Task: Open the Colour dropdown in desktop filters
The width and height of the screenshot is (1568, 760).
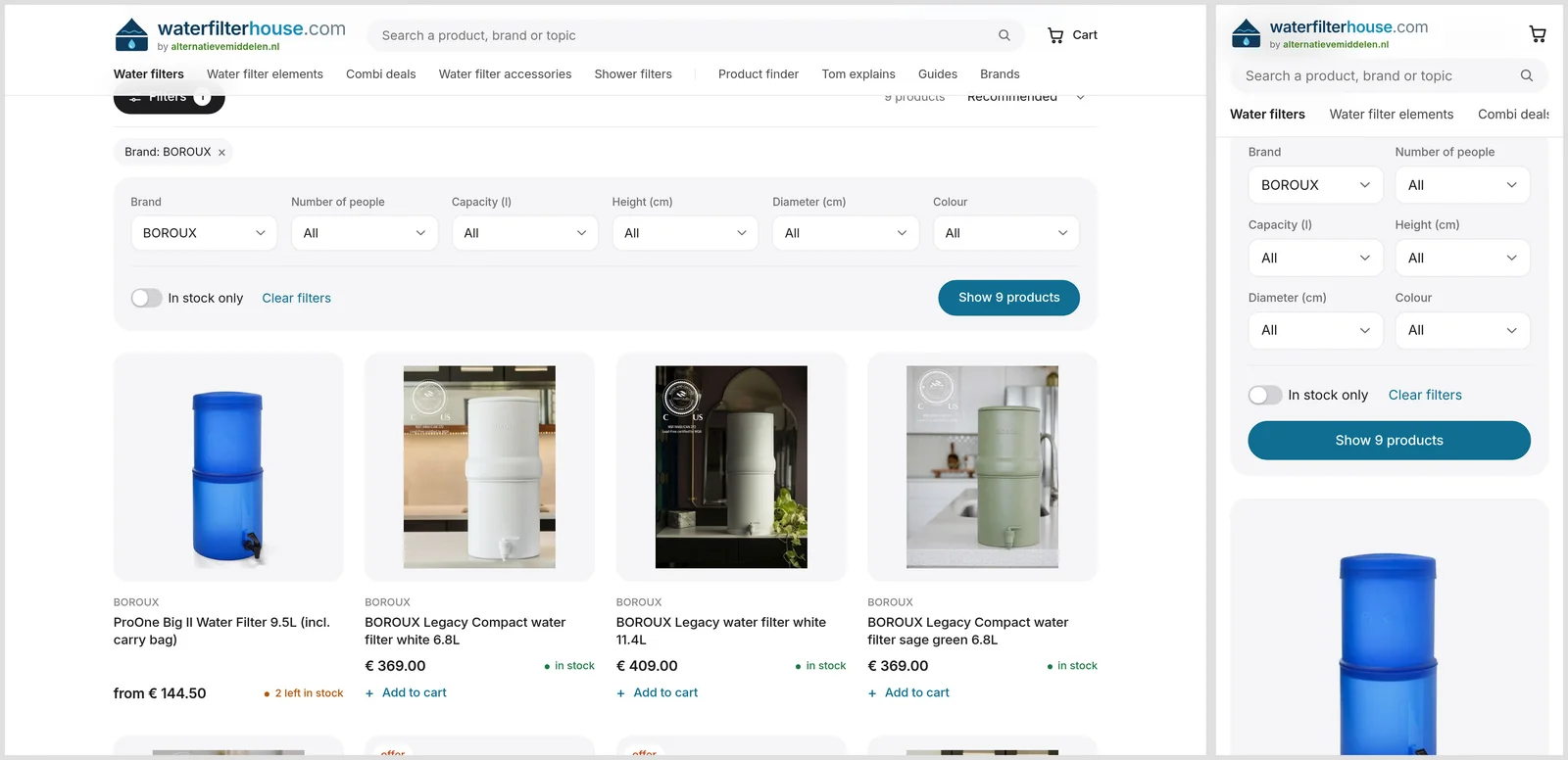Action: click(1006, 233)
